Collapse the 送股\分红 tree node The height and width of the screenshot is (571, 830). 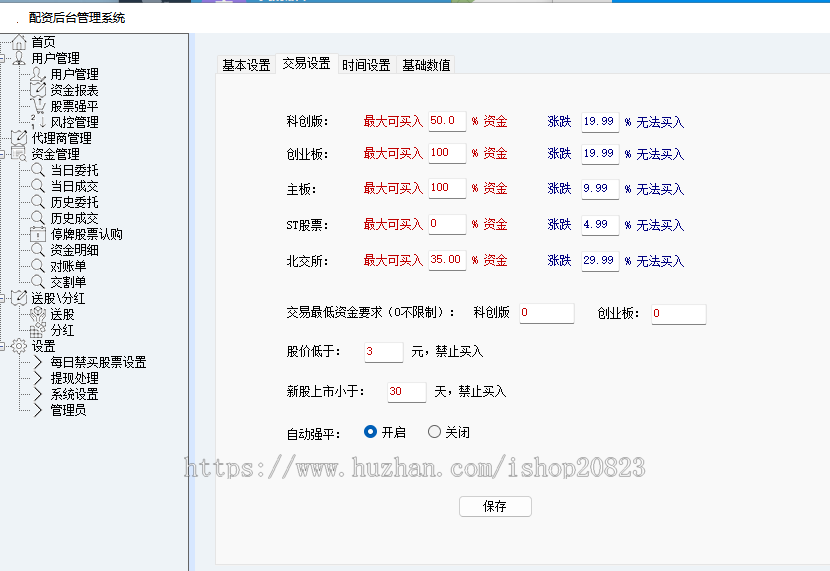point(2,298)
